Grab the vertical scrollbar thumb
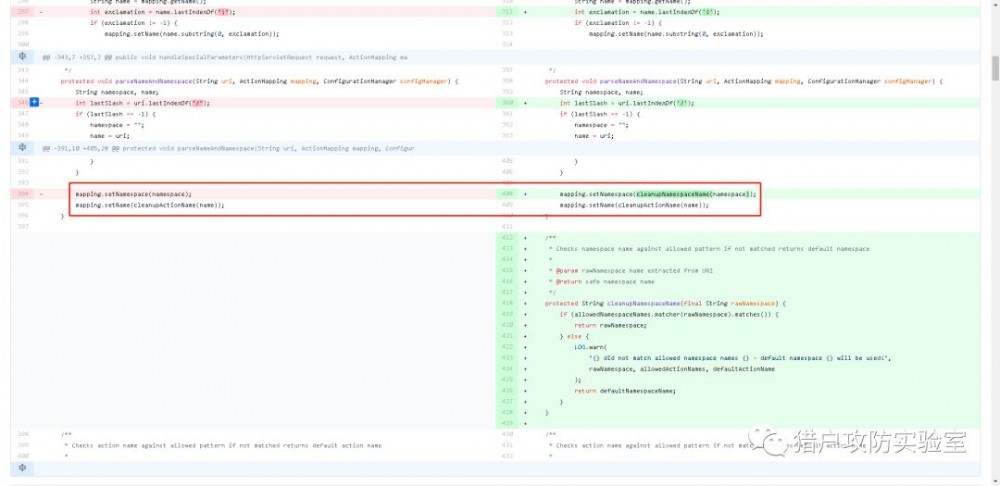1000x486 pixels. pyautogui.click(x=995, y=69)
